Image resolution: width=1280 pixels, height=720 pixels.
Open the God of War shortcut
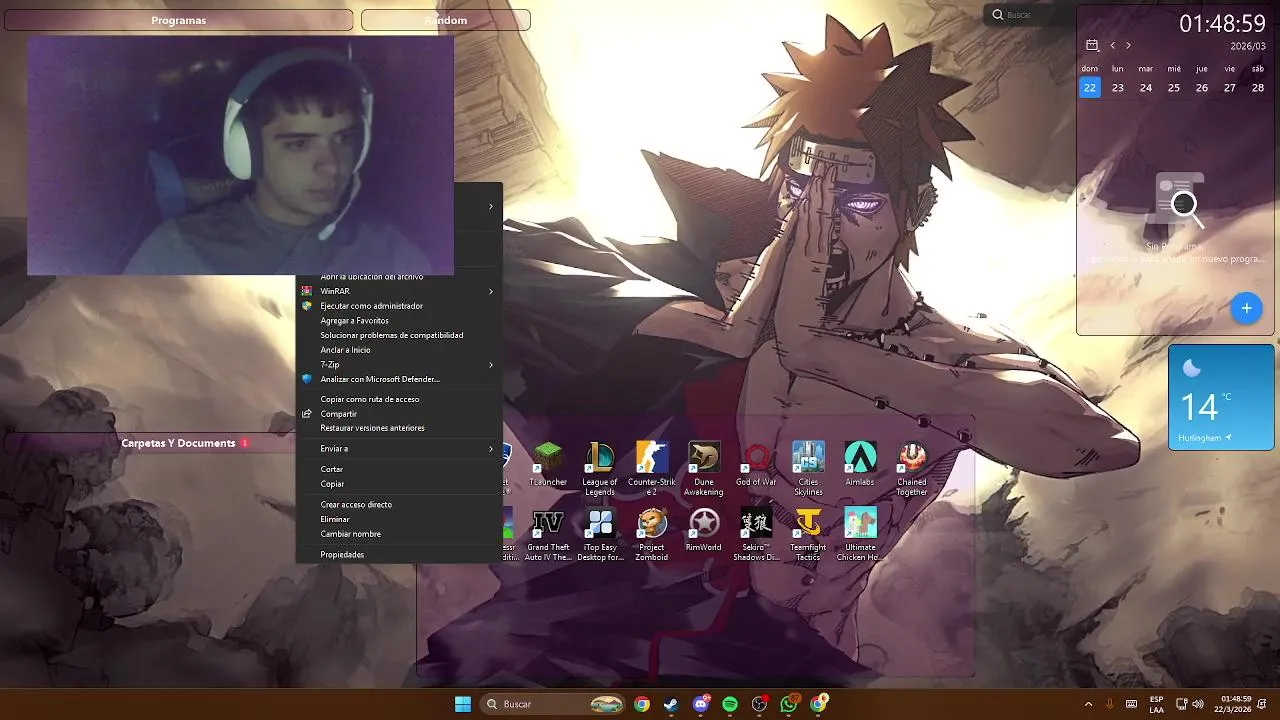point(756,465)
